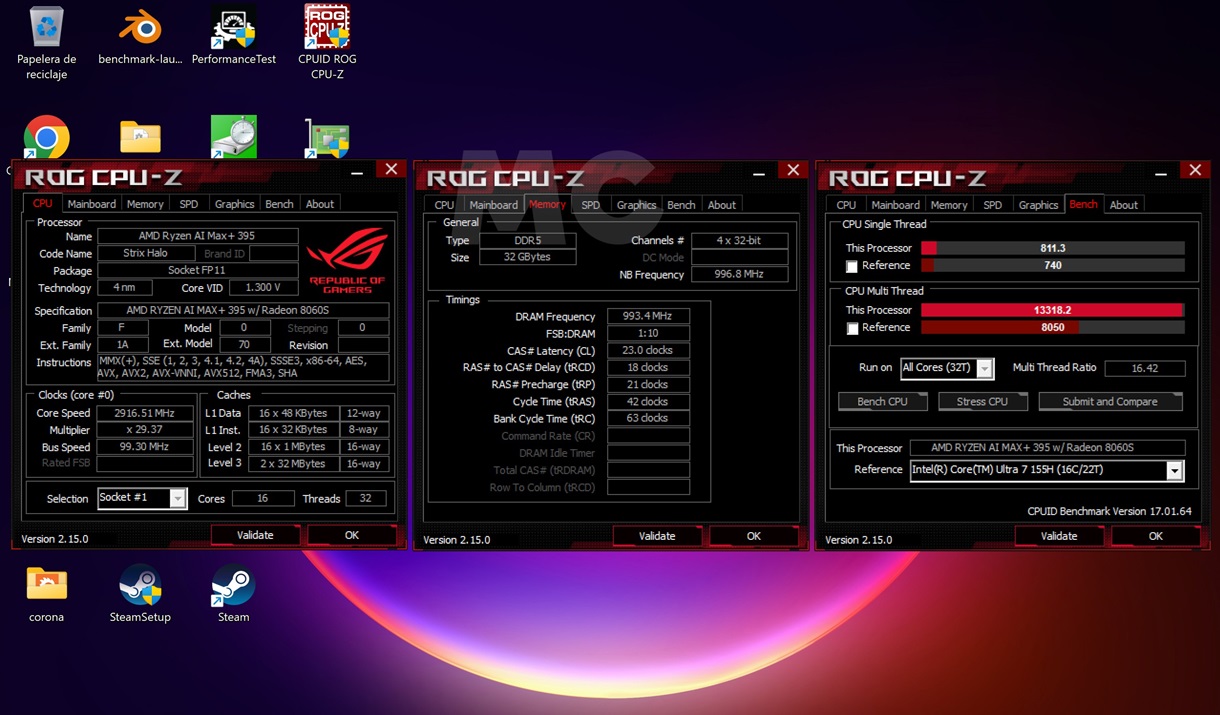Open the Reference processor dropdown

coord(1174,469)
